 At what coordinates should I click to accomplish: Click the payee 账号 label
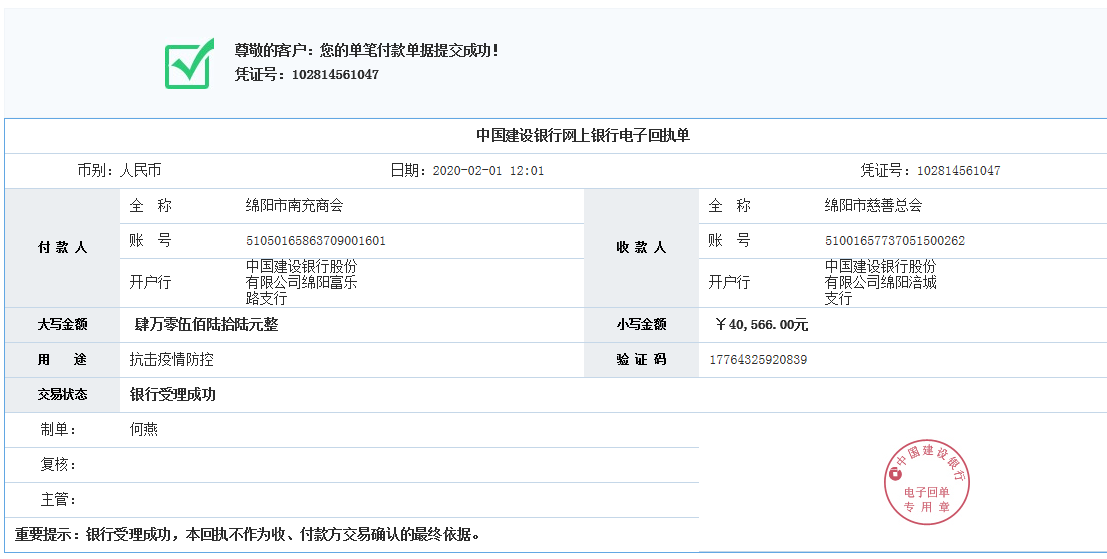coord(729,241)
